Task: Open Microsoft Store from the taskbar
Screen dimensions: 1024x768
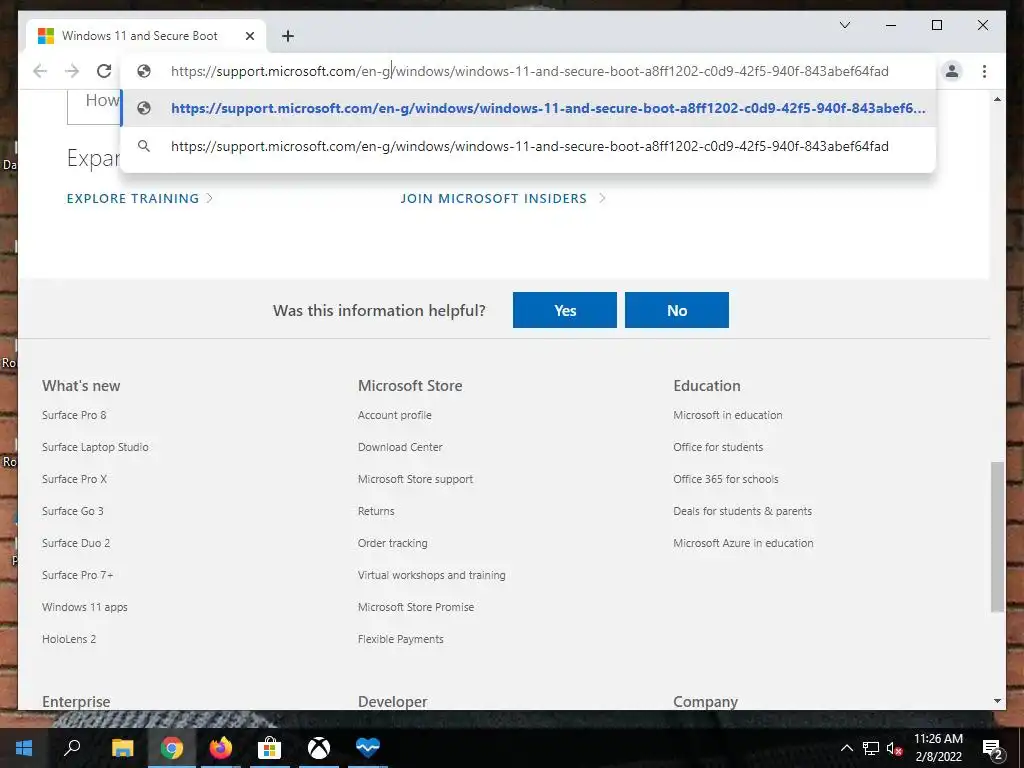Action: (x=269, y=748)
